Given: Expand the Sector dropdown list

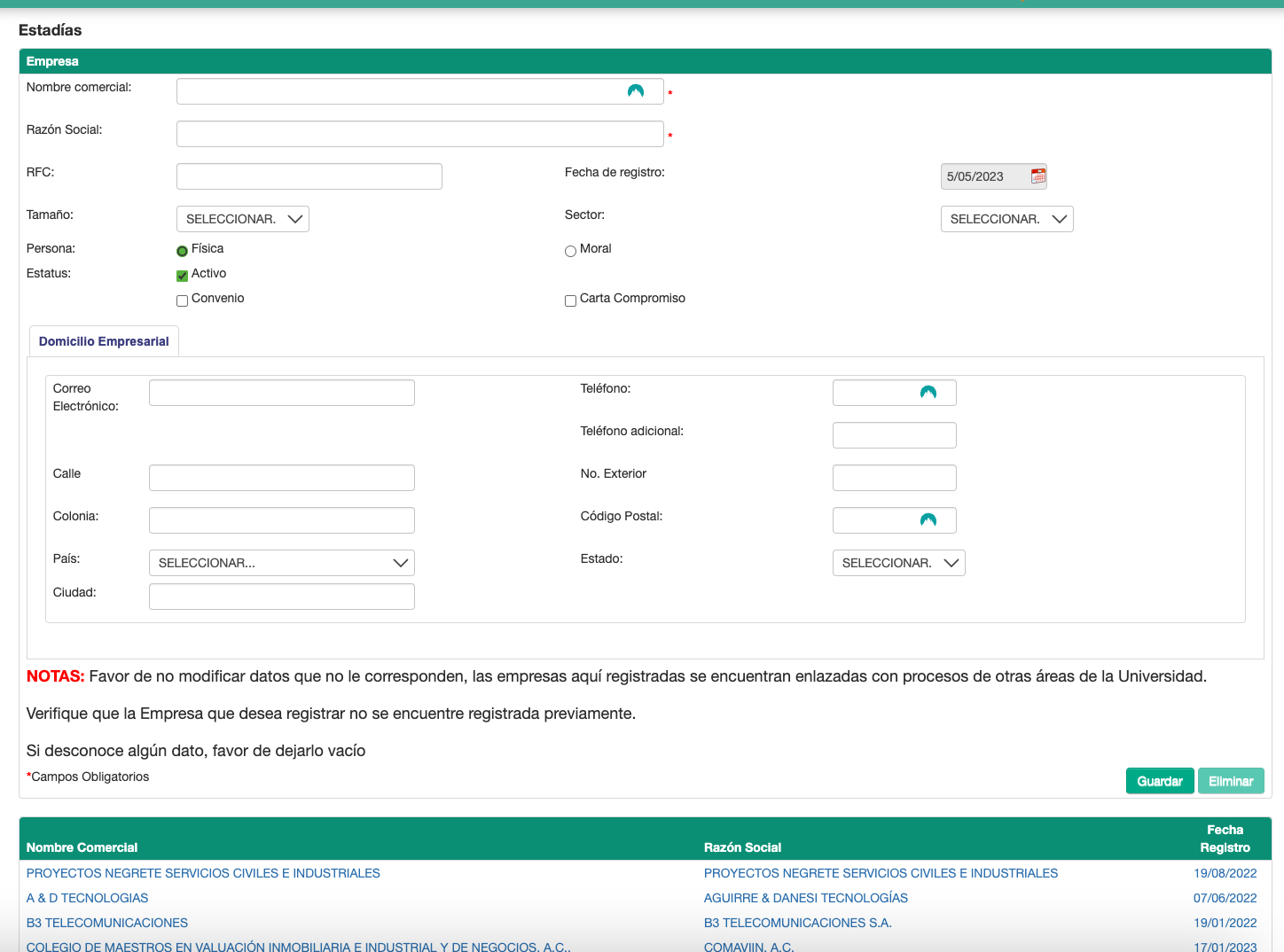Looking at the screenshot, I should [1006, 219].
